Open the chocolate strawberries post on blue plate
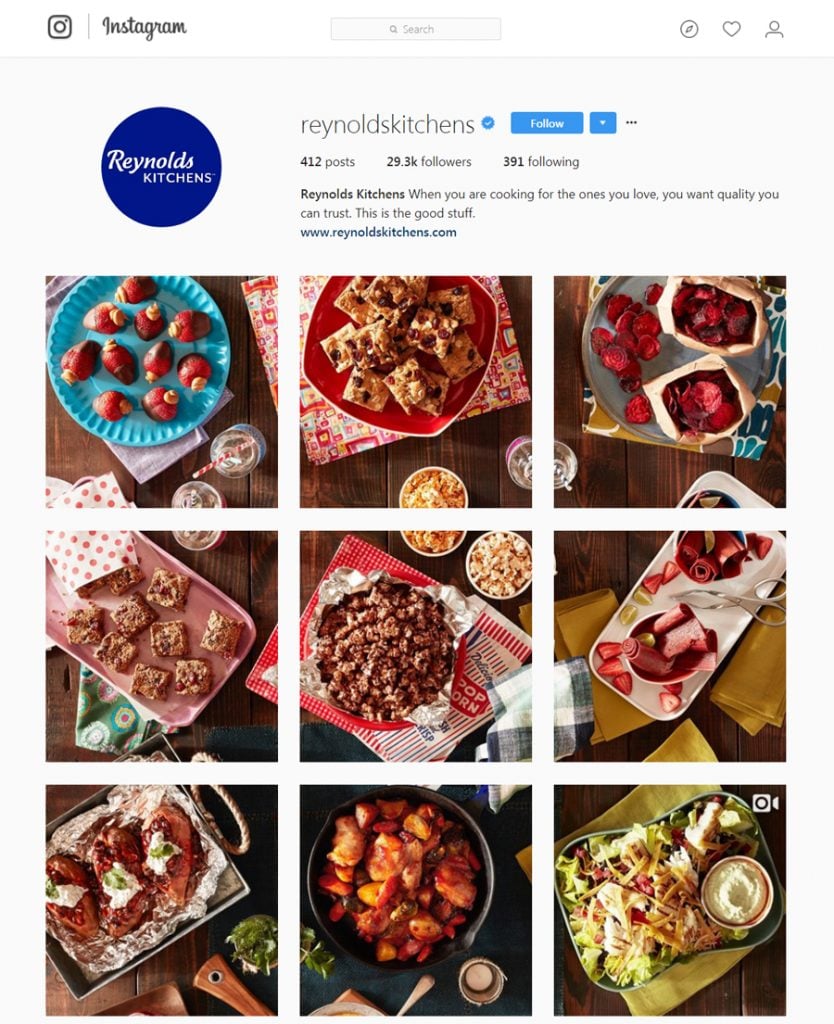Viewport: 834px width, 1024px height. tap(161, 392)
